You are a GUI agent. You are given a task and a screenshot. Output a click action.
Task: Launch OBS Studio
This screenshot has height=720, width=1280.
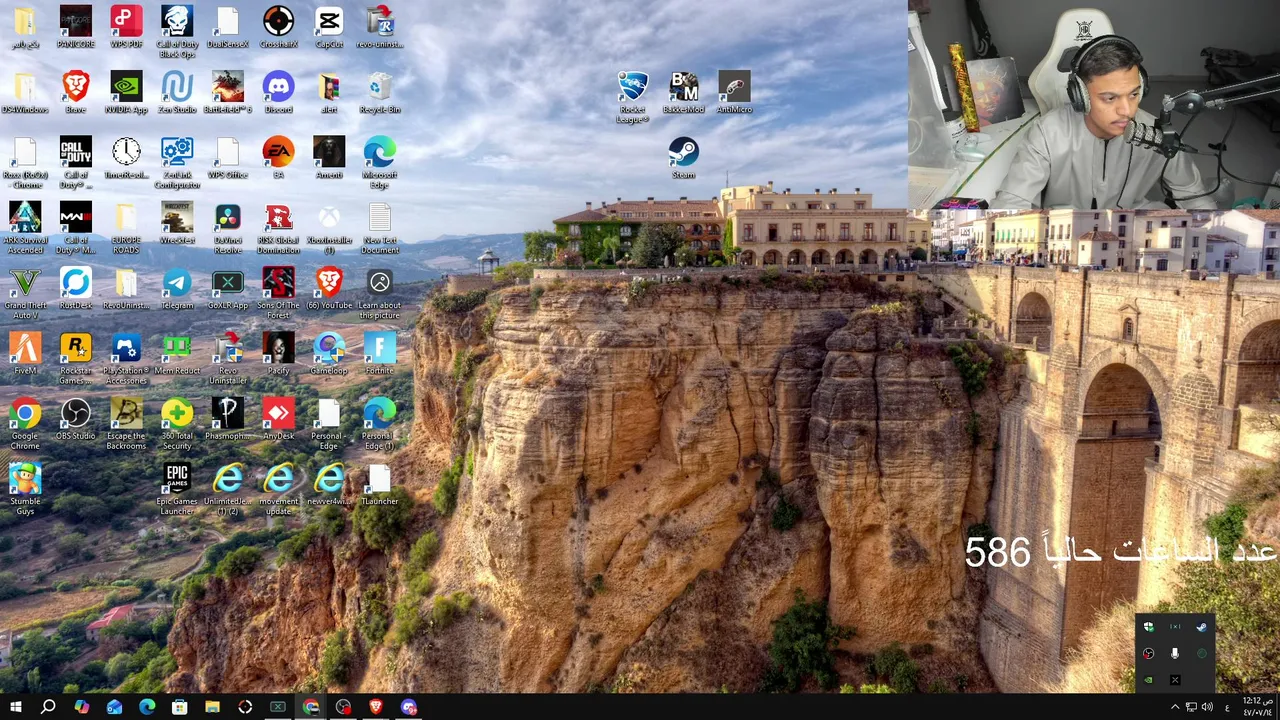76,418
